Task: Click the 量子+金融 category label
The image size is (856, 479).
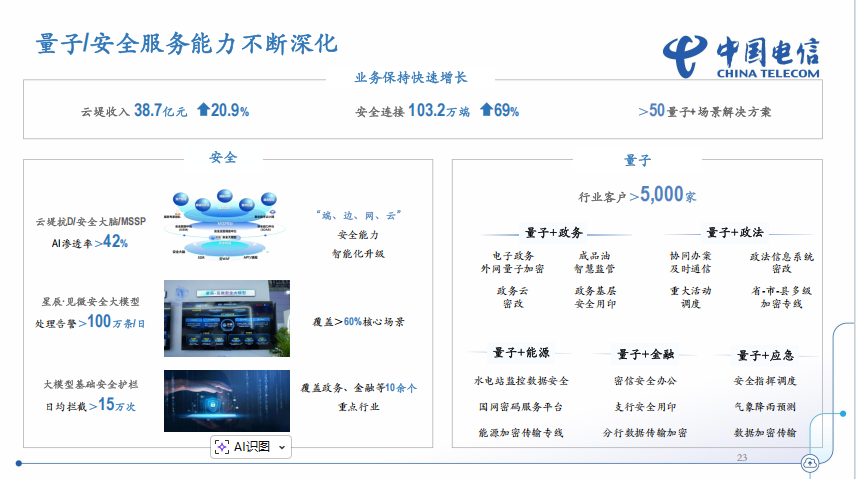Action: pos(645,353)
